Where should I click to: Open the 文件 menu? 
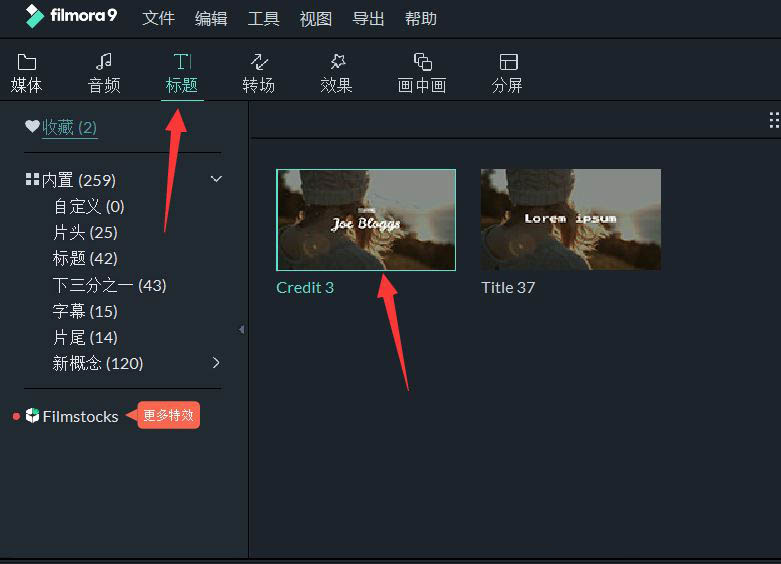pyautogui.click(x=158, y=19)
